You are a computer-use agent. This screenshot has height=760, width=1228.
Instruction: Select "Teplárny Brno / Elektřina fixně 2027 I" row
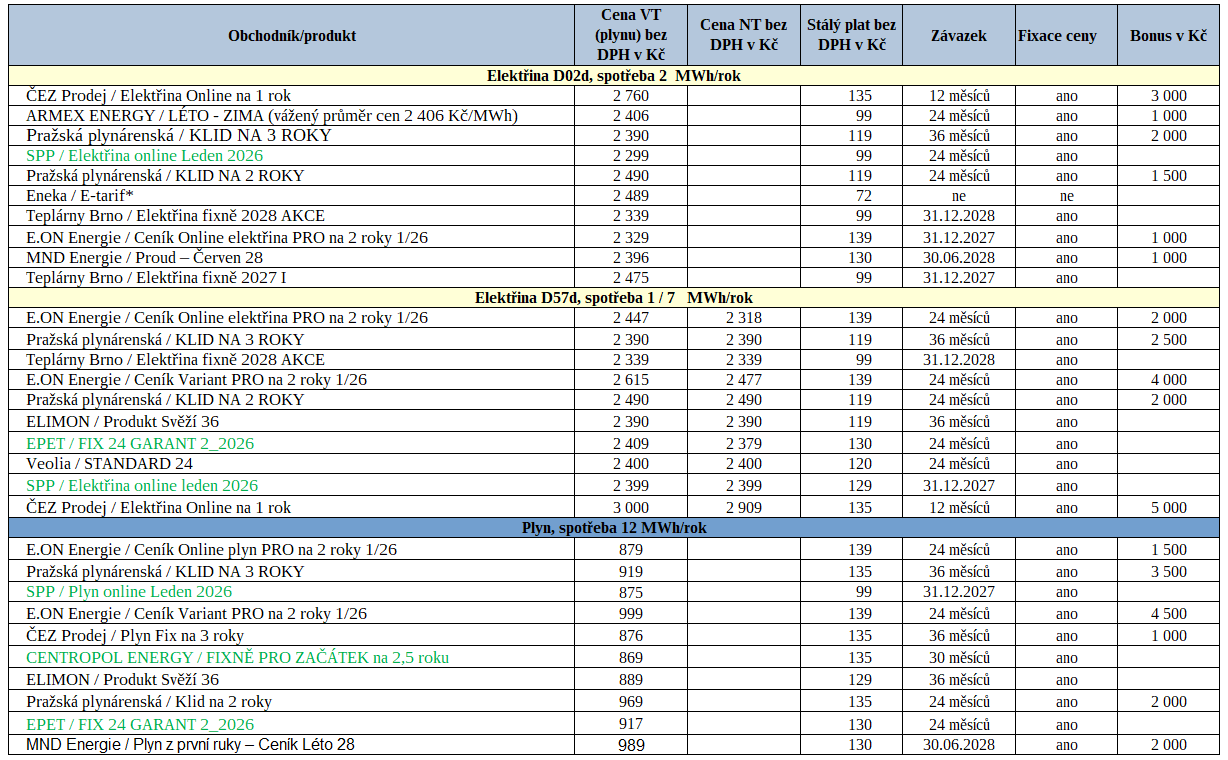(x=156, y=277)
